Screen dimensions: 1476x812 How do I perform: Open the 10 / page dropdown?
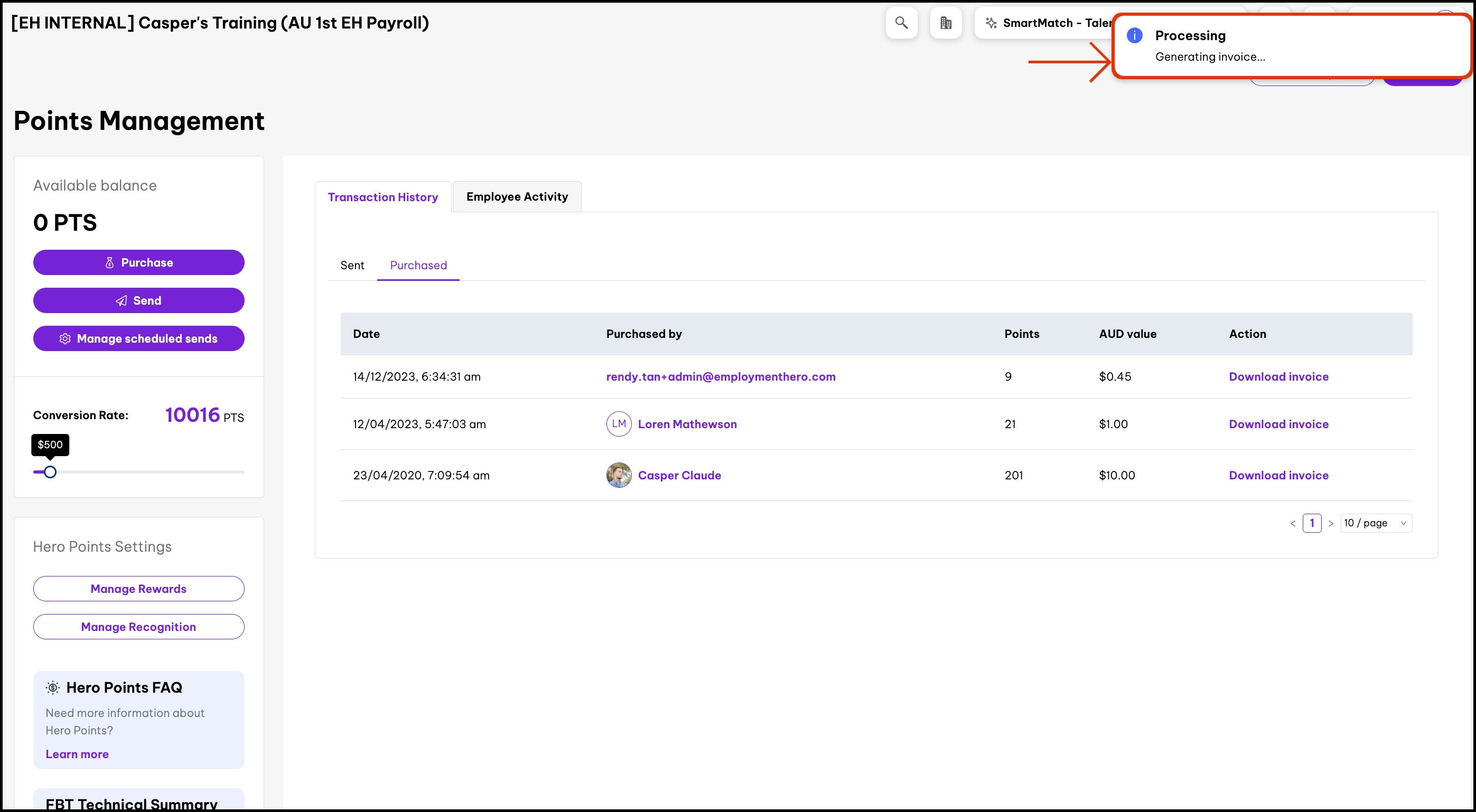point(1376,523)
